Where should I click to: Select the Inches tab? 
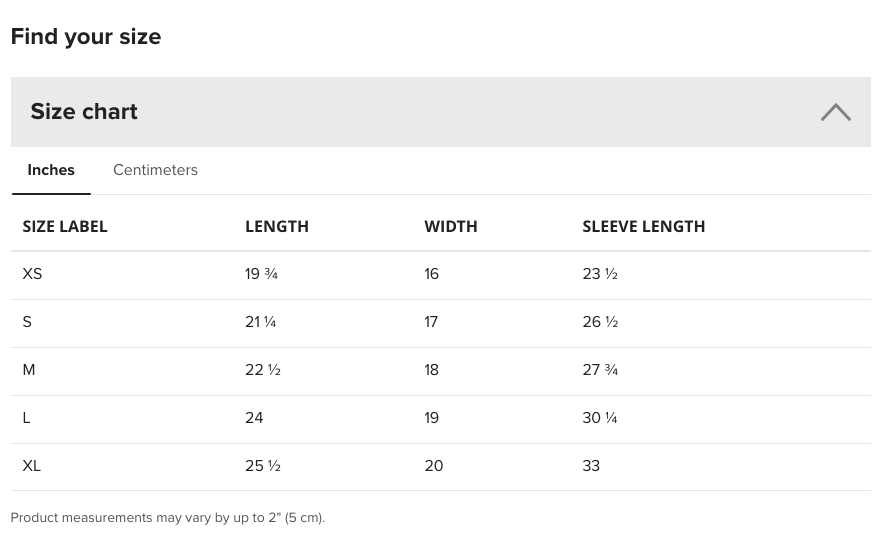click(x=51, y=170)
